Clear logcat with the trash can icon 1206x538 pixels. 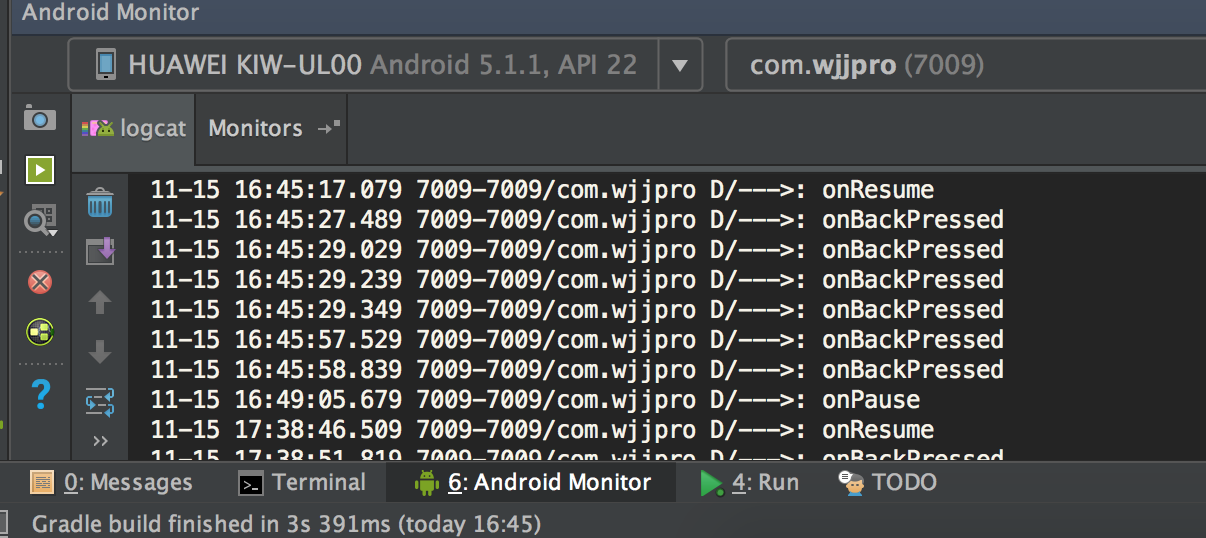point(100,203)
